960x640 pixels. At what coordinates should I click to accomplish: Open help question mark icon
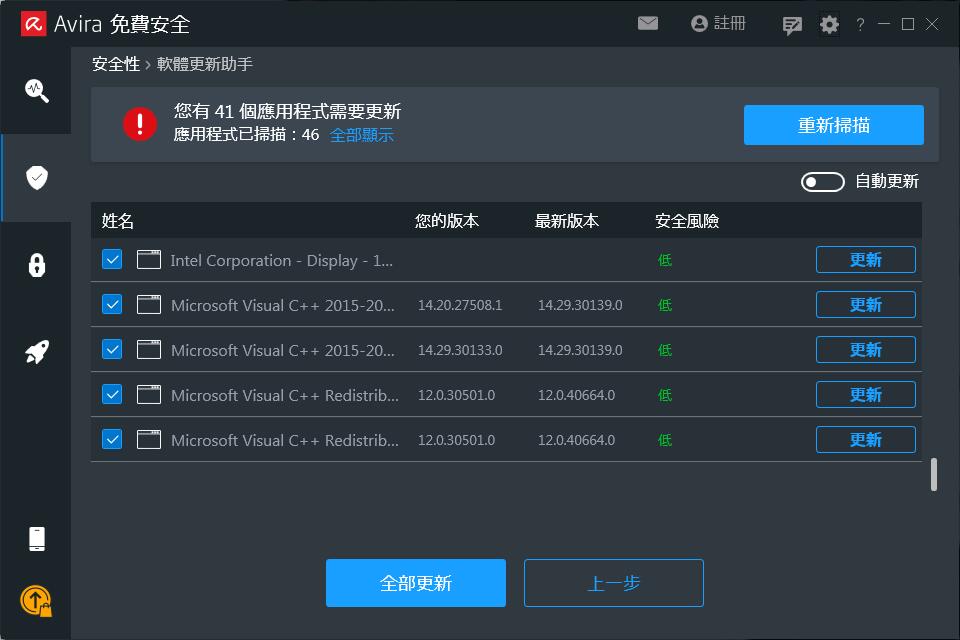pos(860,24)
